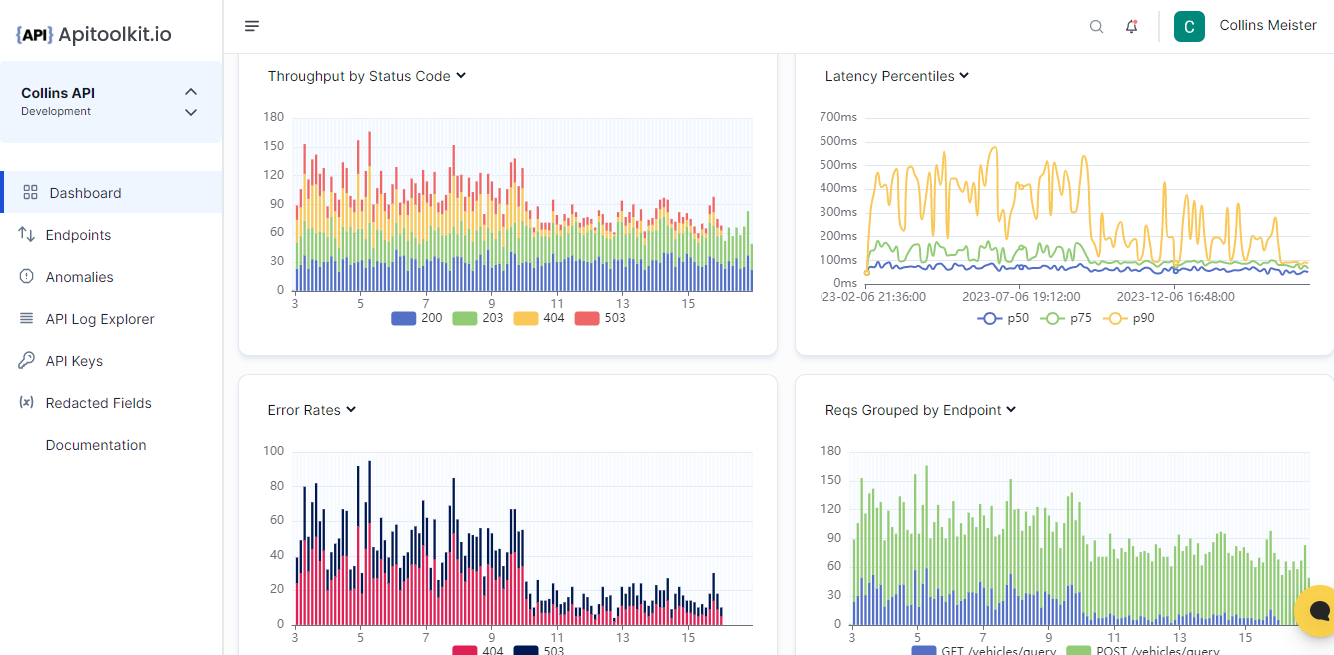Image resolution: width=1334 pixels, height=655 pixels.
Task: Click the API Keys key icon
Action: coord(27,360)
